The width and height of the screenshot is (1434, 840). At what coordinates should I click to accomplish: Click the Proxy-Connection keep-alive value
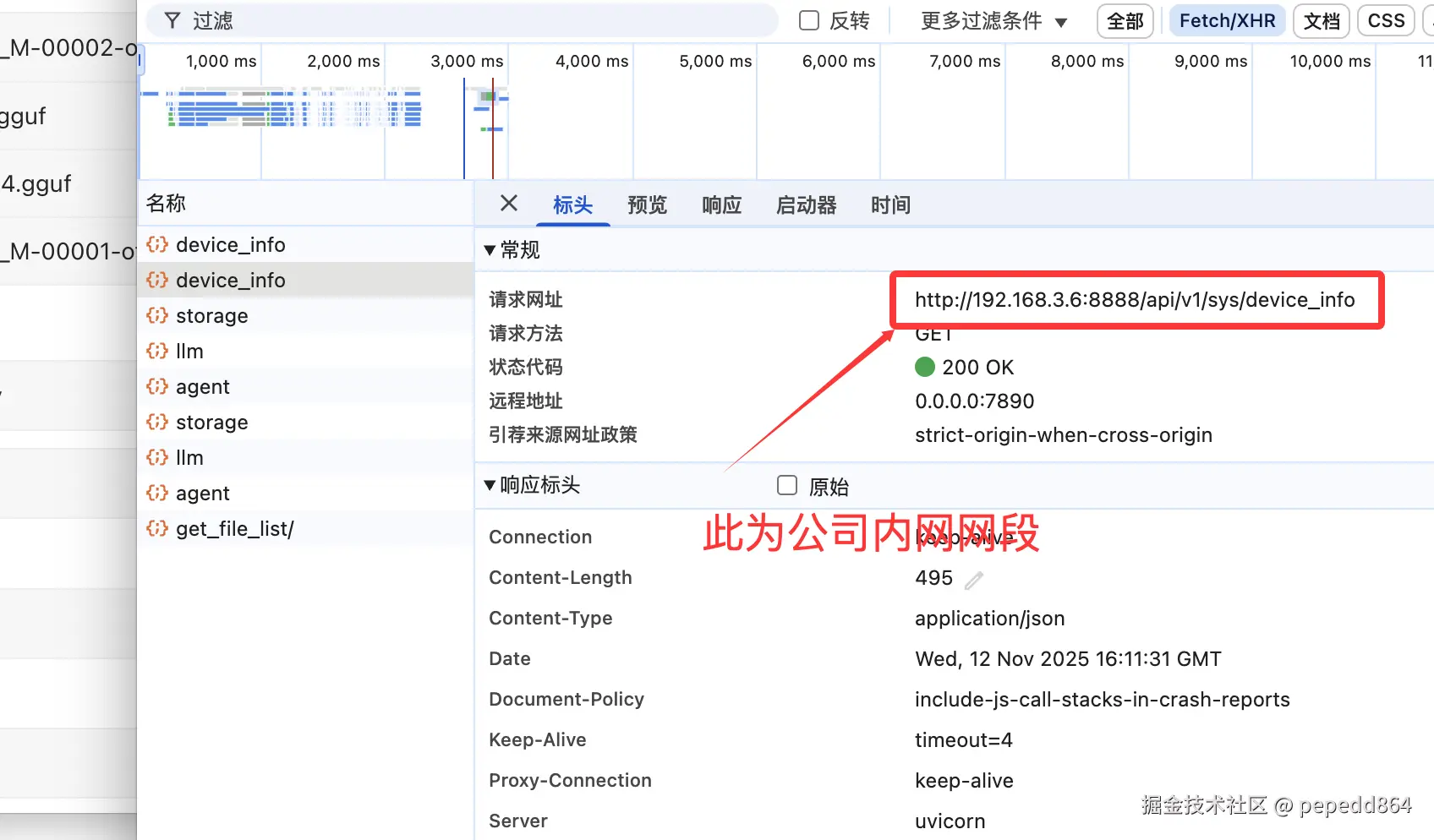coord(964,781)
